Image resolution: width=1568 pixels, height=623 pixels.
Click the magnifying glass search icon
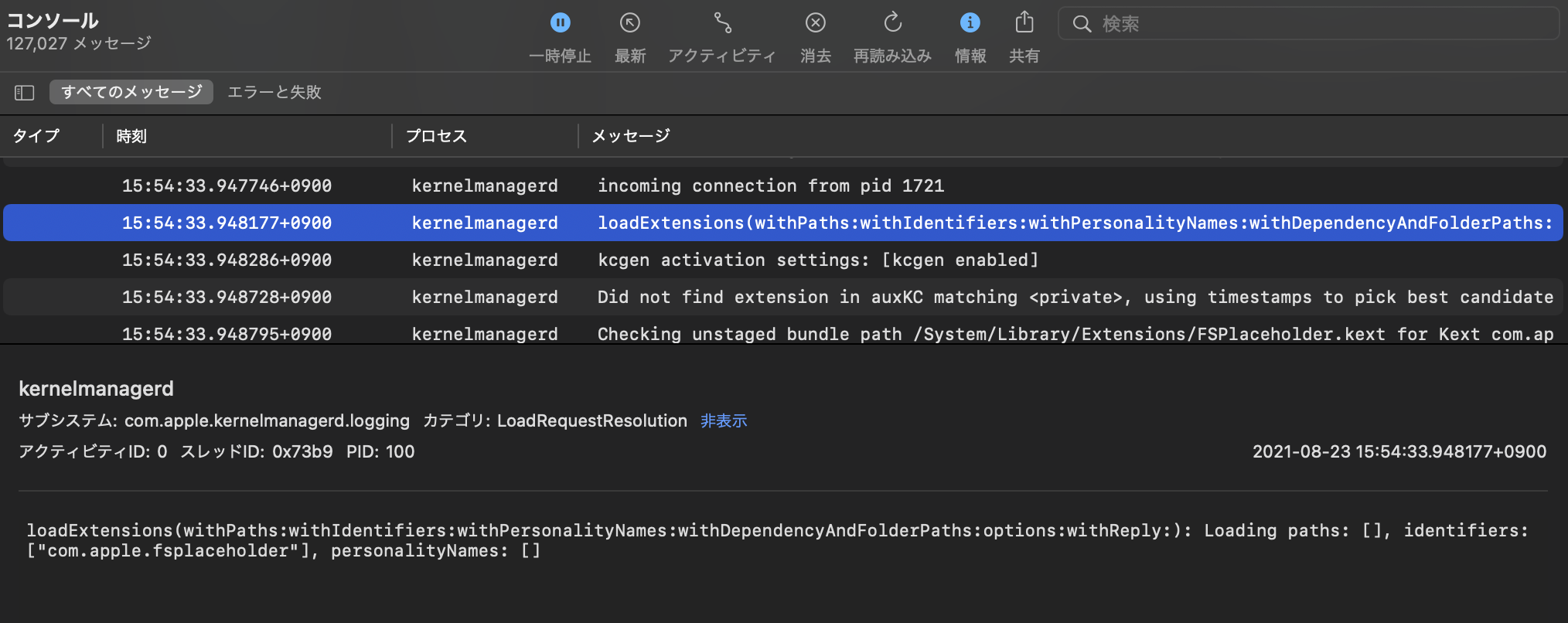1082,24
